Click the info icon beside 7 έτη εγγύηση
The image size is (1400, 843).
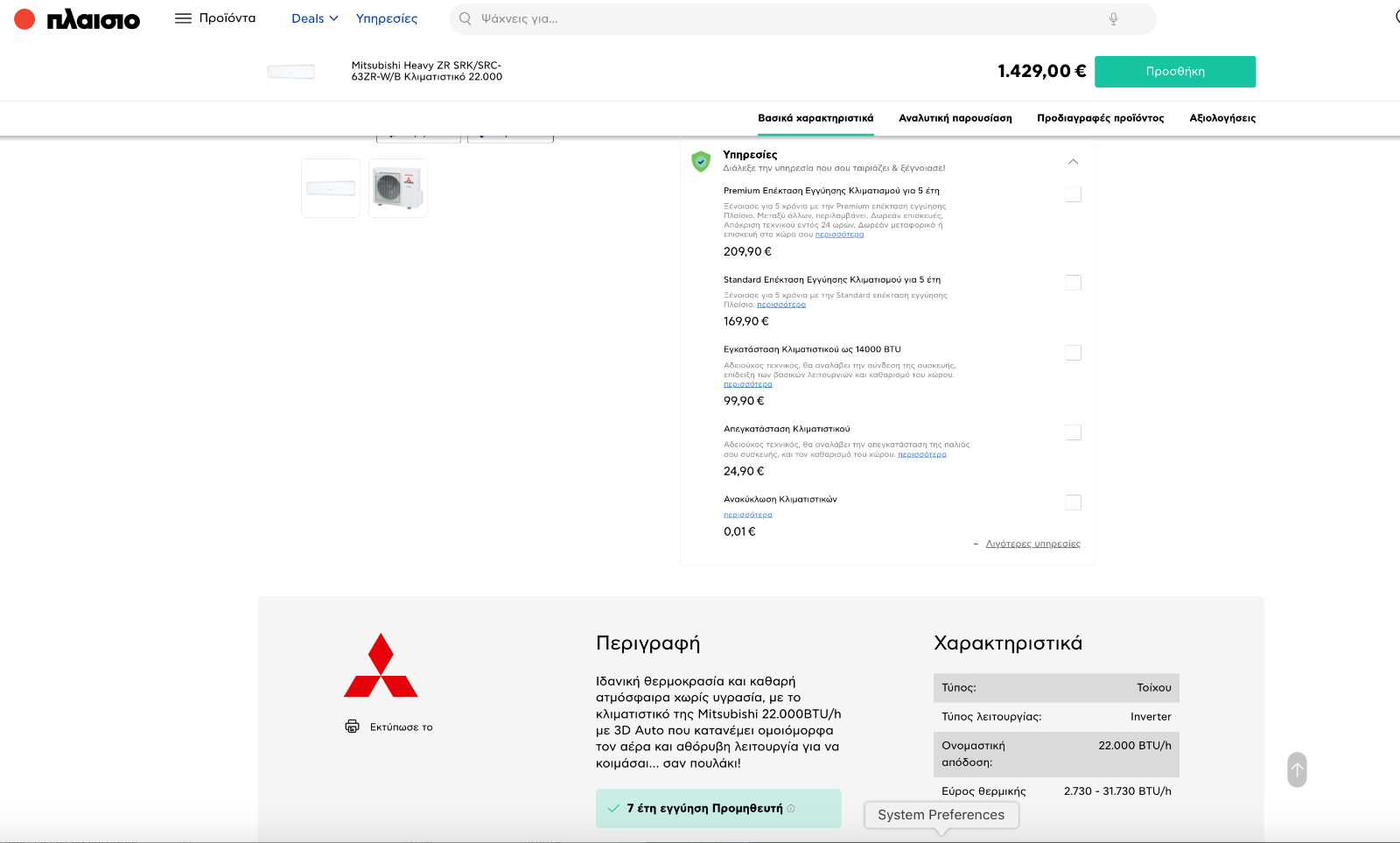coord(791,808)
